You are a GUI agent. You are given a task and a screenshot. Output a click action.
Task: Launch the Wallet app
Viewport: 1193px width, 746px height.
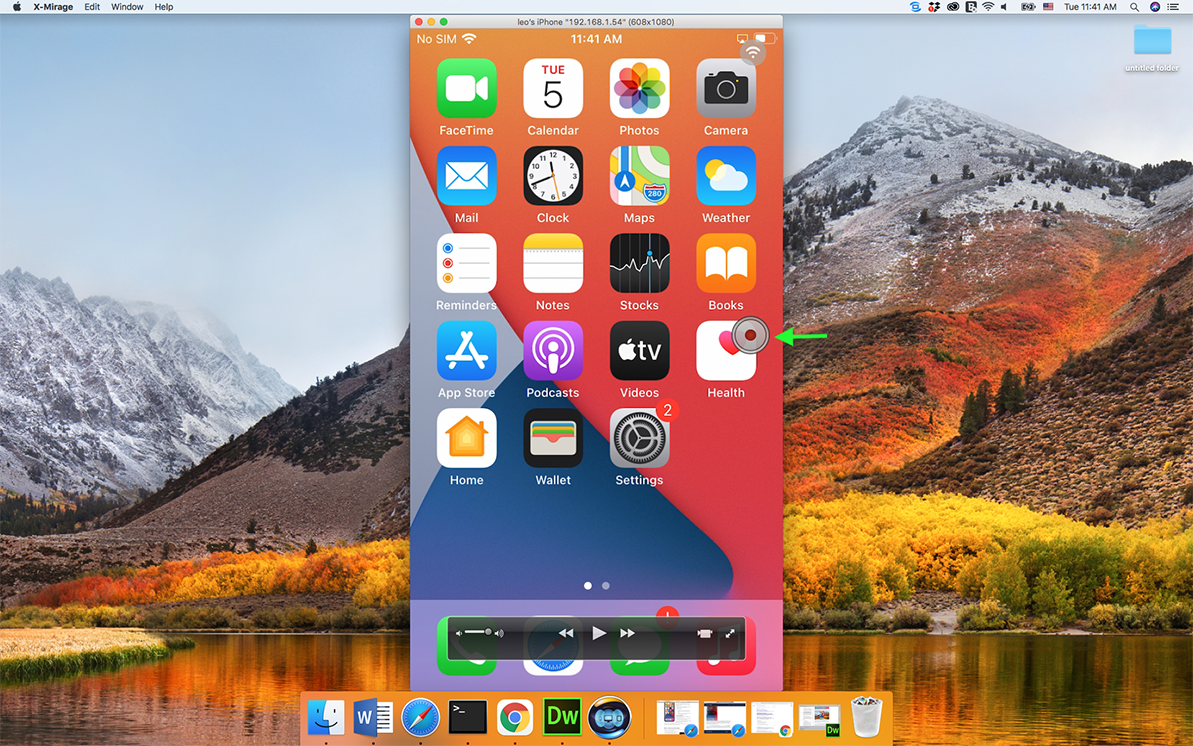553,438
